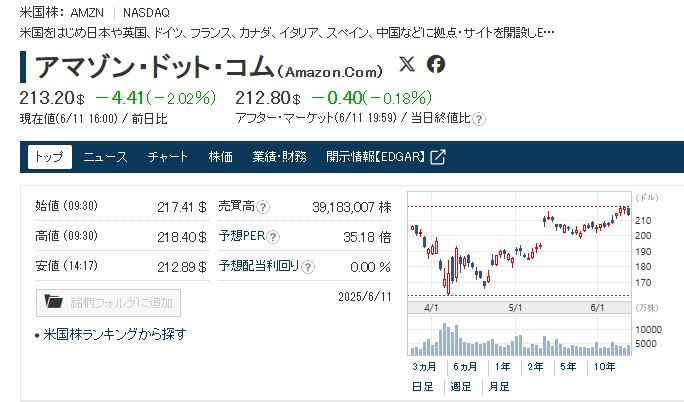Click chart x-axis label 6/1
684x402 pixels.
click(x=597, y=308)
